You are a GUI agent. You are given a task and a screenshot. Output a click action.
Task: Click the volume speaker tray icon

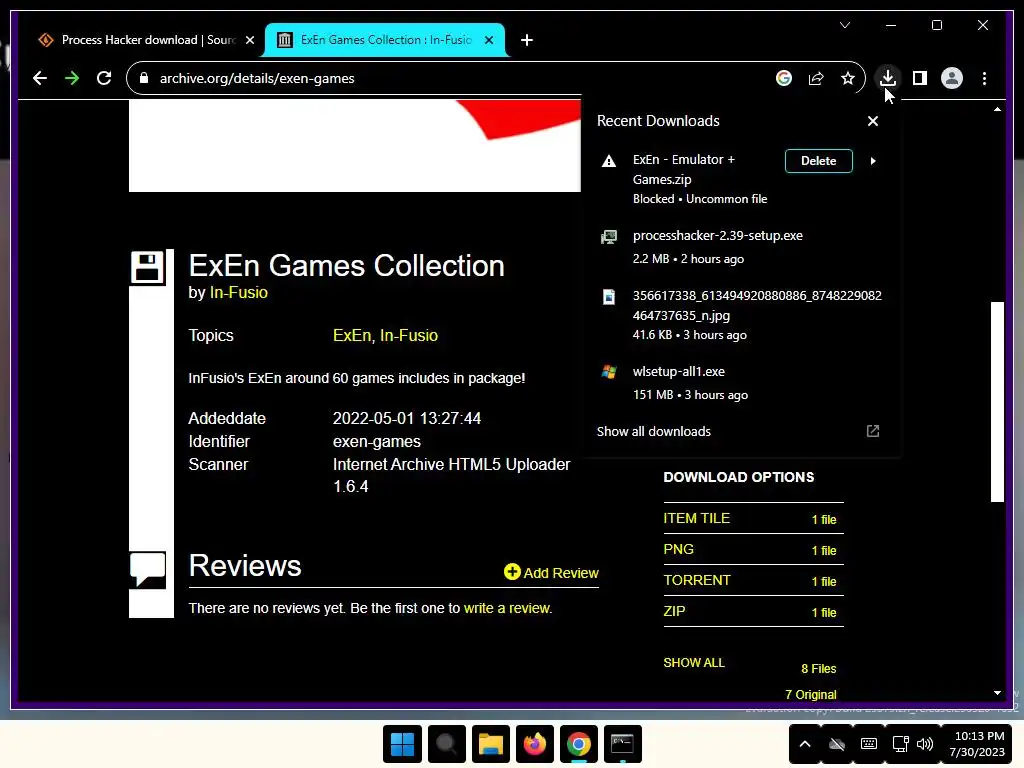pyautogui.click(x=925, y=744)
